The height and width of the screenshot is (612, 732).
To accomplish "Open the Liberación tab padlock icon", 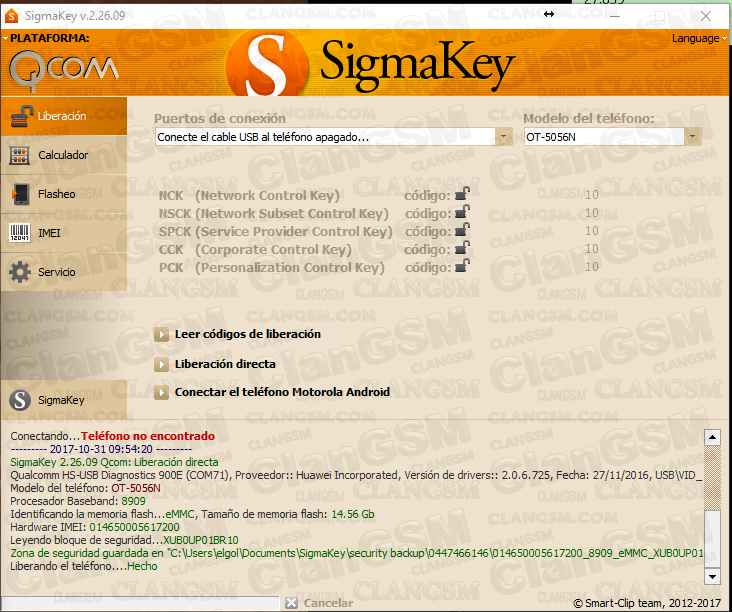I will click(x=21, y=116).
